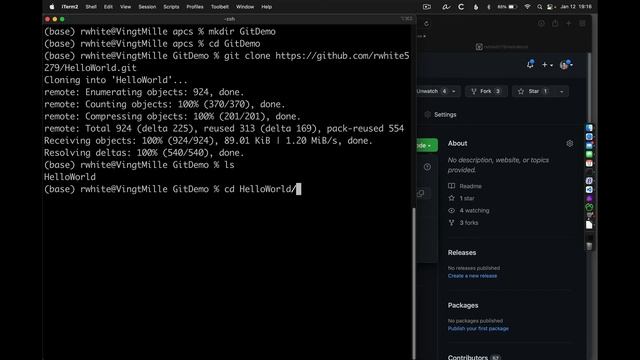Click the browser downloads icon
Image resolution: width=640 pixels, height=360 pixels.
(x=541, y=24)
